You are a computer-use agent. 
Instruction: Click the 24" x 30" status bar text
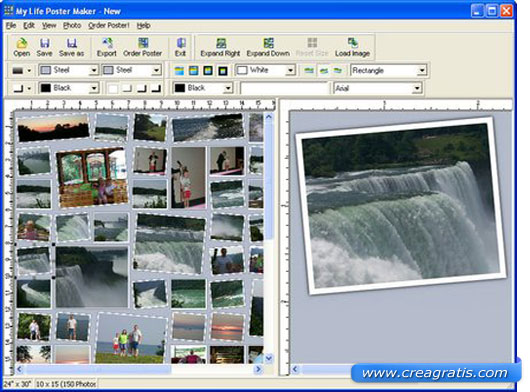coord(17,384)
